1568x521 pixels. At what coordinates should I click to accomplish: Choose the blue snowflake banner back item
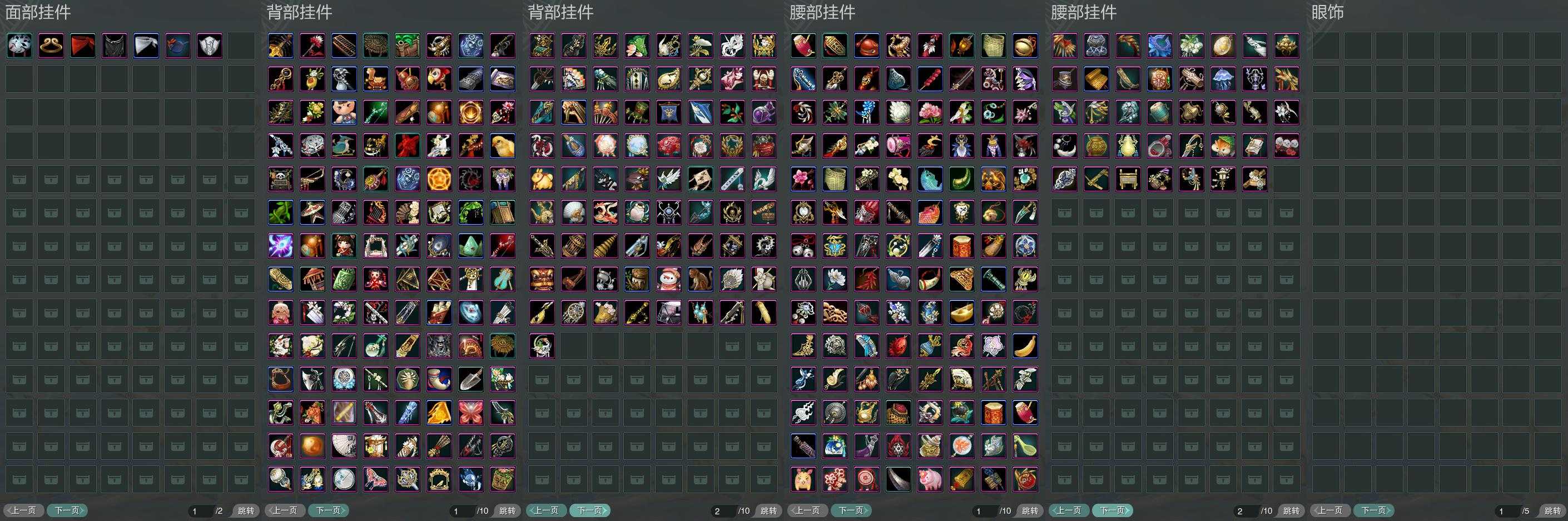pyautogui.click(x=669, y=113)
